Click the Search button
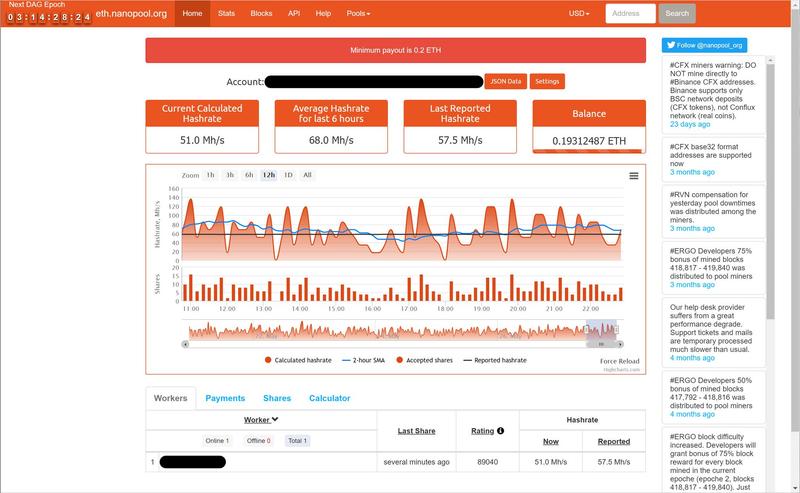This screenshot has height=493, width=800. click(x=677, y=13)
